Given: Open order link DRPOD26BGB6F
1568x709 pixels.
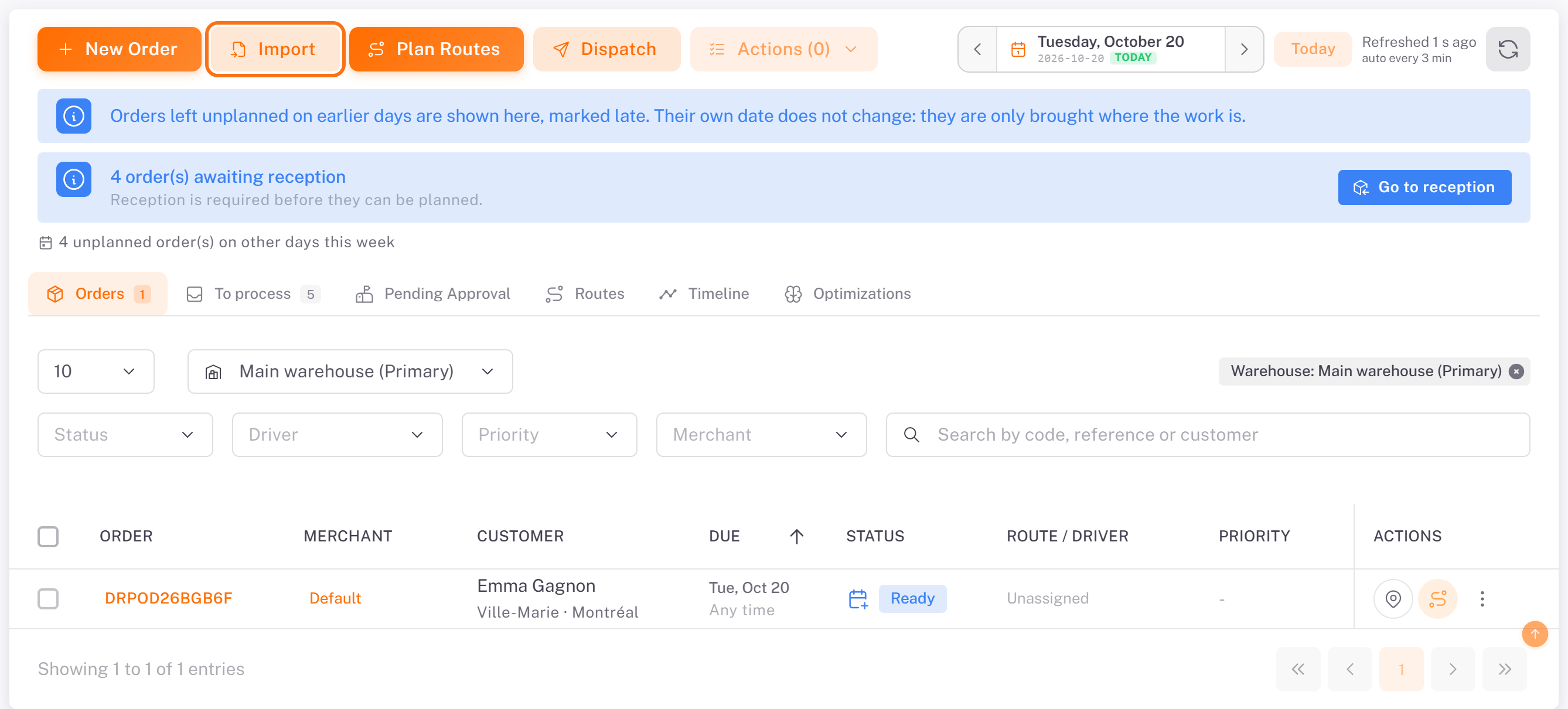Looking at the screenshot, I should [169, 598].
